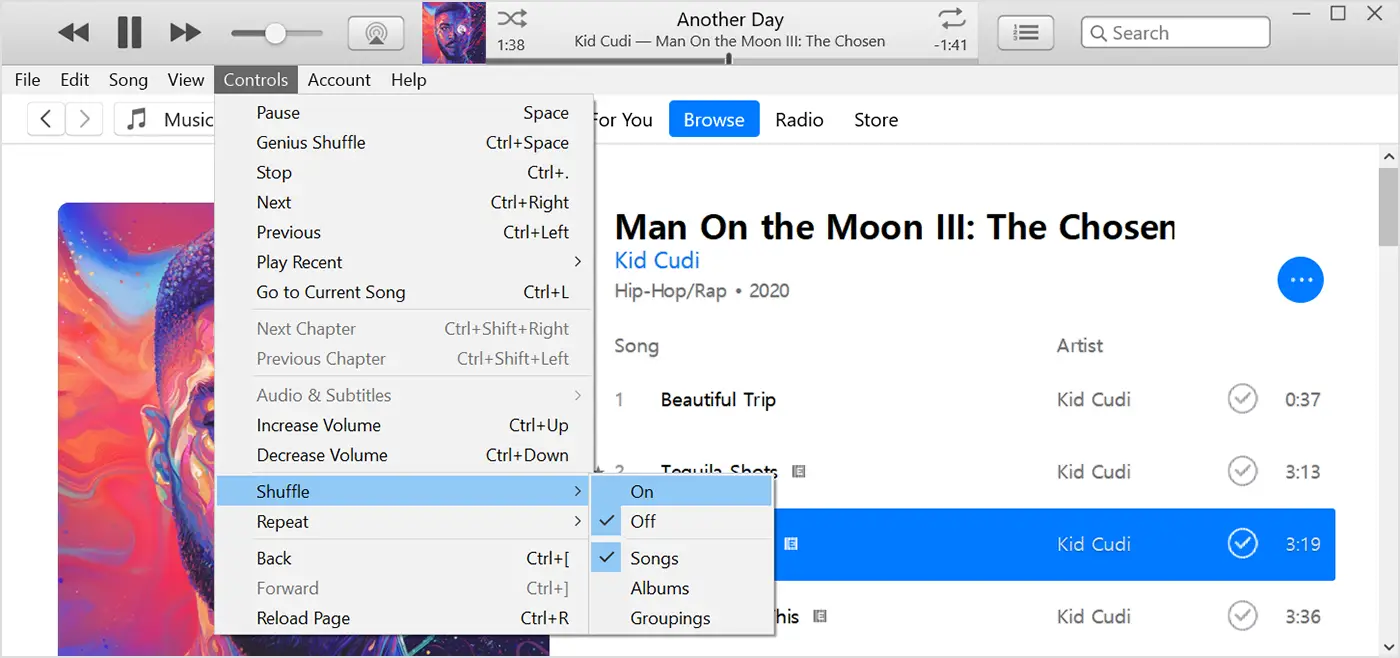Switch to the Radio tab

click(799, 119)
